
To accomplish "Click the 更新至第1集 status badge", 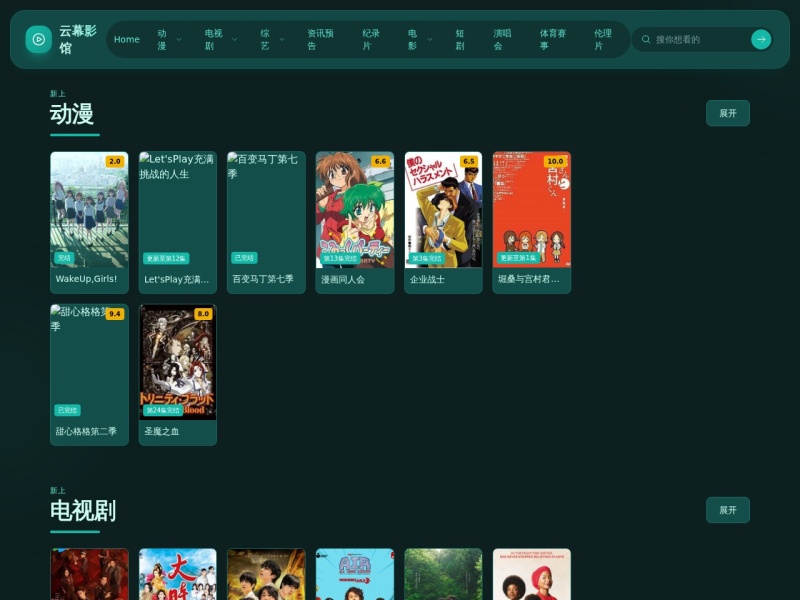I will (518, 258).
